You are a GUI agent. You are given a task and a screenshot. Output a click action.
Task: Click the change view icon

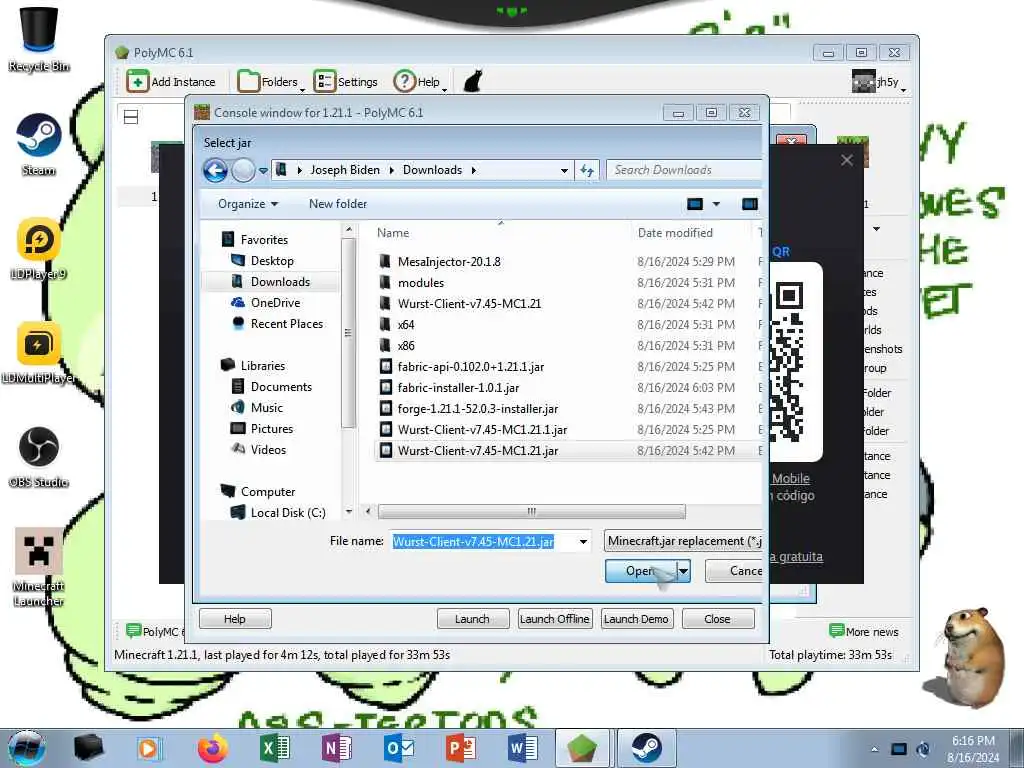pos(695,204)
